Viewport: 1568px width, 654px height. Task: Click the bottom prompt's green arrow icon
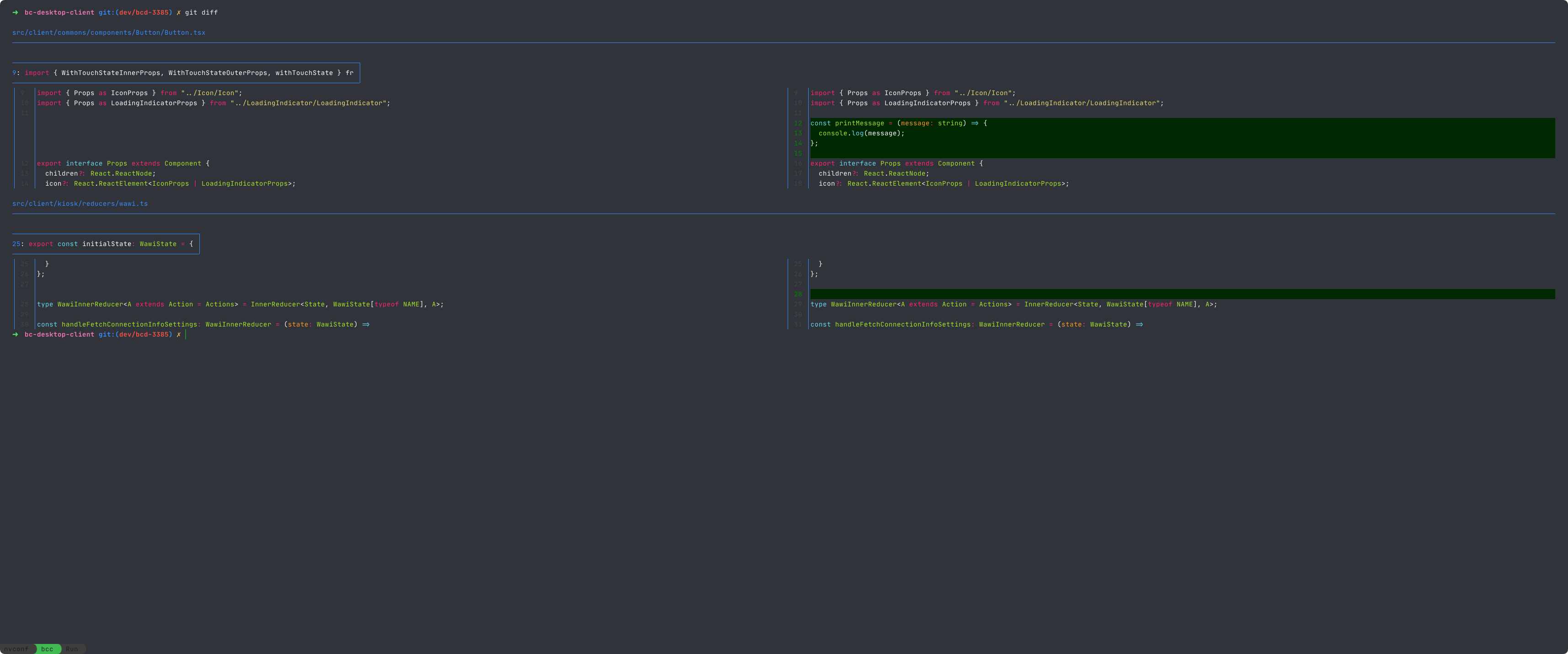point(15,334)
